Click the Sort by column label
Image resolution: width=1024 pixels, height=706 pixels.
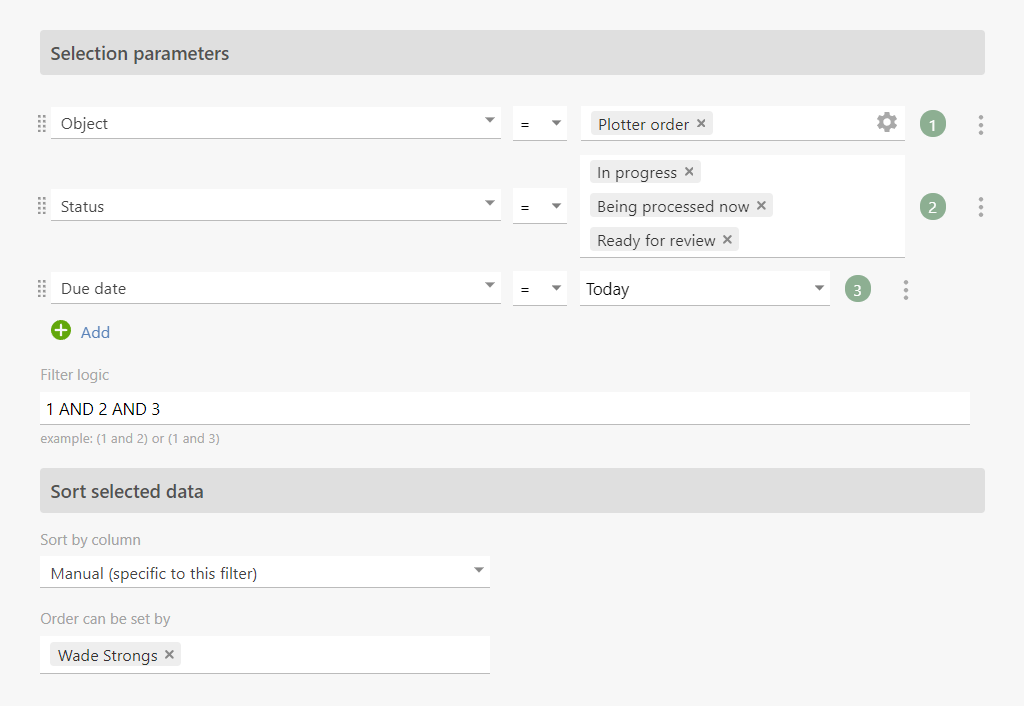pos(90,539)
